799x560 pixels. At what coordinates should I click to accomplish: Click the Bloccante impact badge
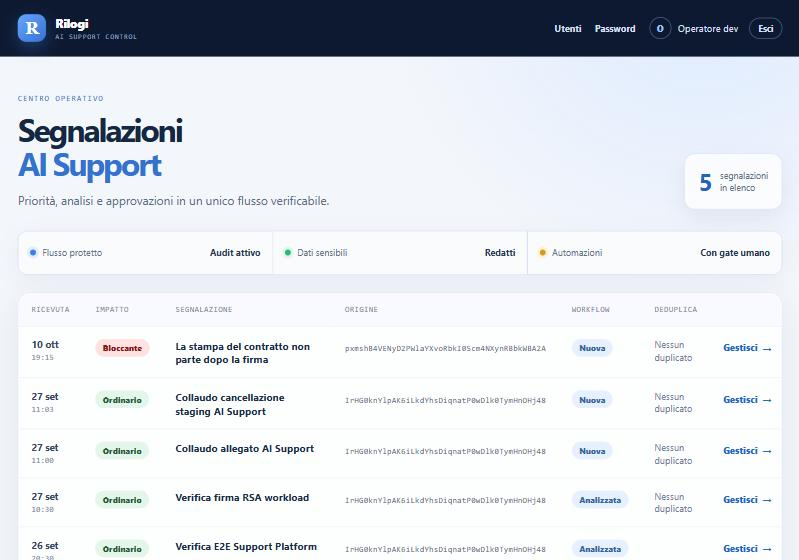[122, 348]
